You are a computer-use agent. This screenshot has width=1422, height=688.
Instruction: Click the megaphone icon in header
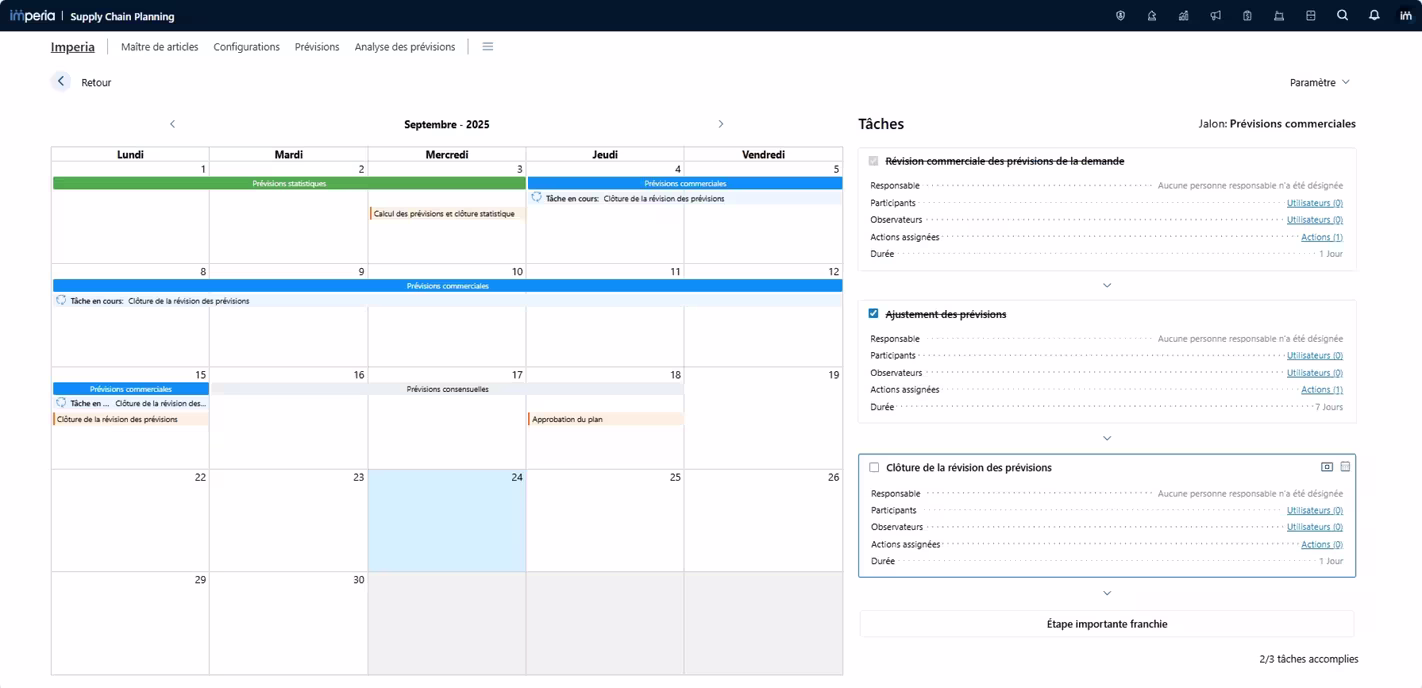(1215, 16)
